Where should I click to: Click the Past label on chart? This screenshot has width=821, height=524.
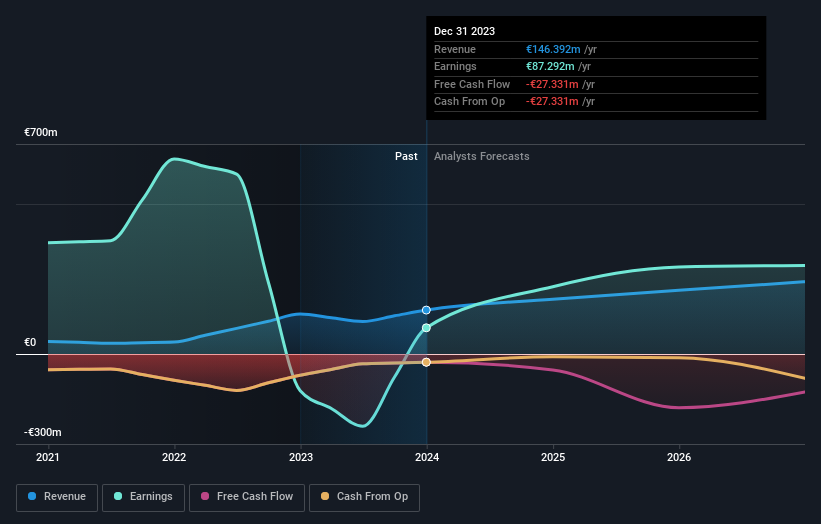click(x=406, y=156)
